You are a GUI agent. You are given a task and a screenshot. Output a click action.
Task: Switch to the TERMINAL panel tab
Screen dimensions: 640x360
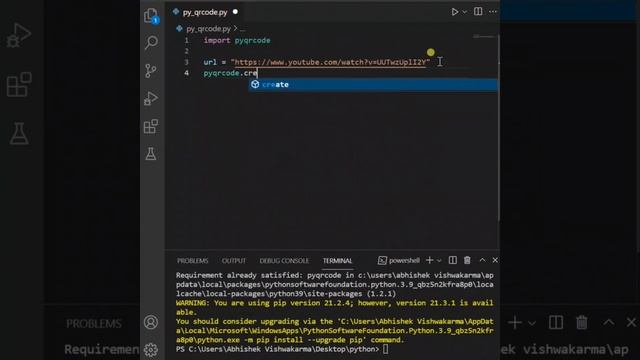click(337, 260)
